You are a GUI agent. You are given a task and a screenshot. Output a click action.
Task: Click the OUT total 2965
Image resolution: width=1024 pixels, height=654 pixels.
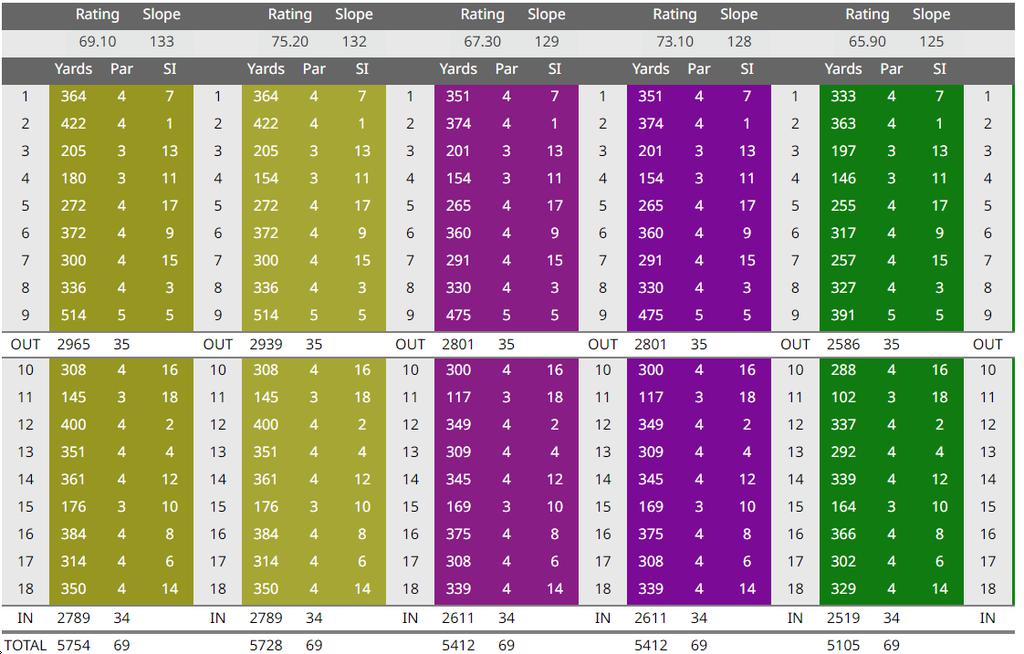click(73, 344)
